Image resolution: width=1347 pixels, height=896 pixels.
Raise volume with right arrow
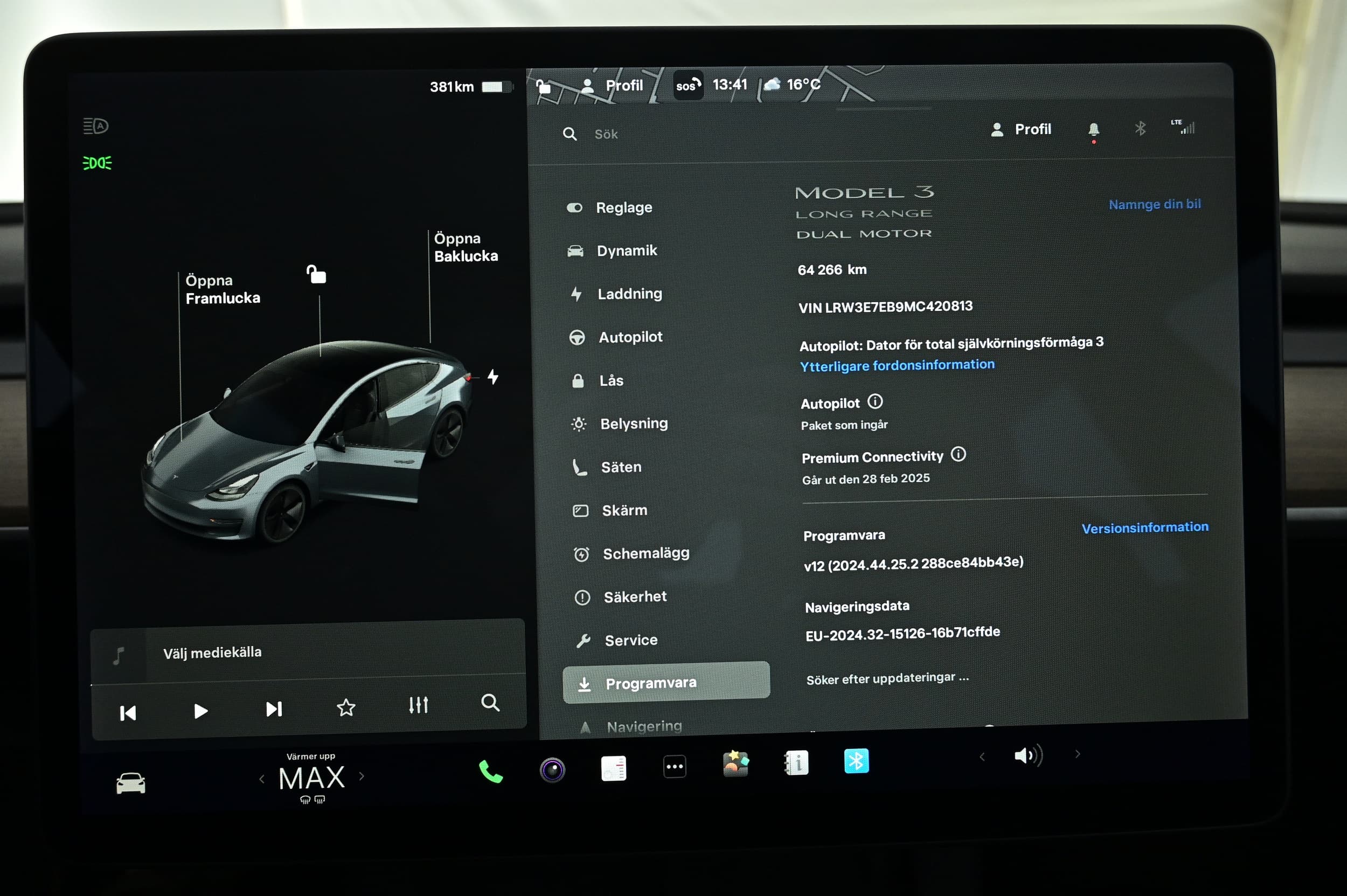point(1078,754)
